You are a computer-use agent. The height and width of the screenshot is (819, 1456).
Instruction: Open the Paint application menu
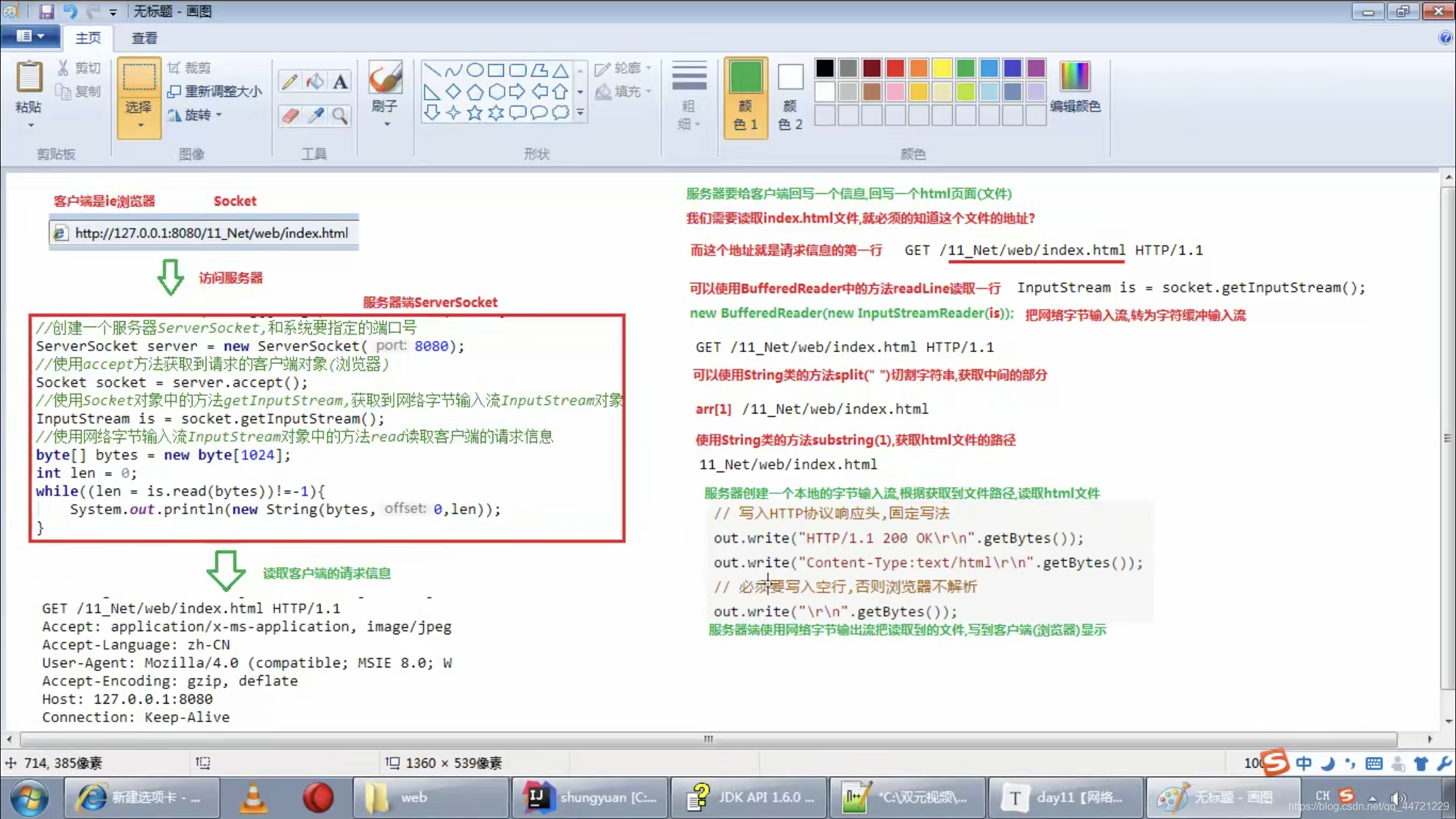click(30, 36)
